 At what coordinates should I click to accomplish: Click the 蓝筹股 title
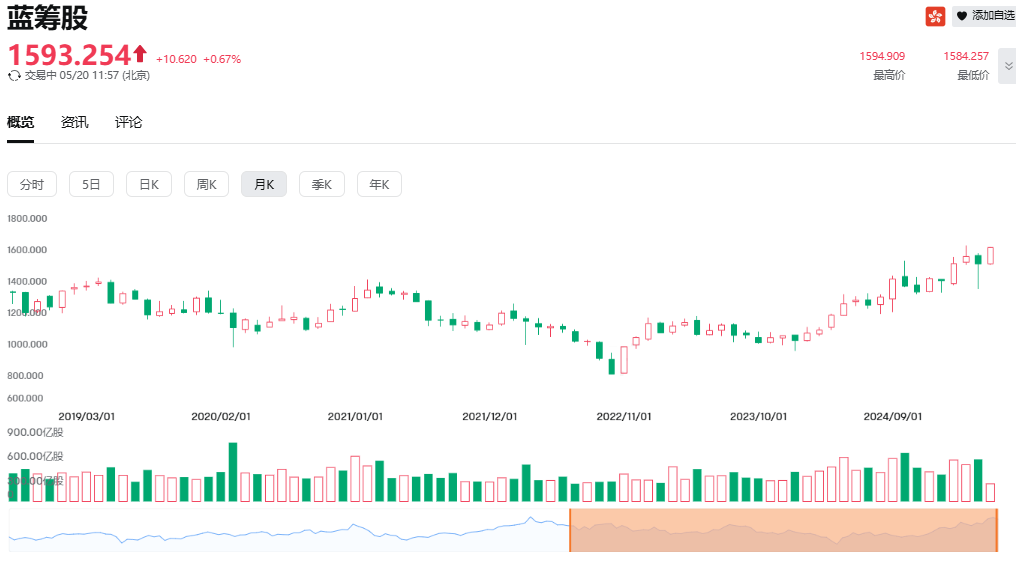tap(47, 17)
